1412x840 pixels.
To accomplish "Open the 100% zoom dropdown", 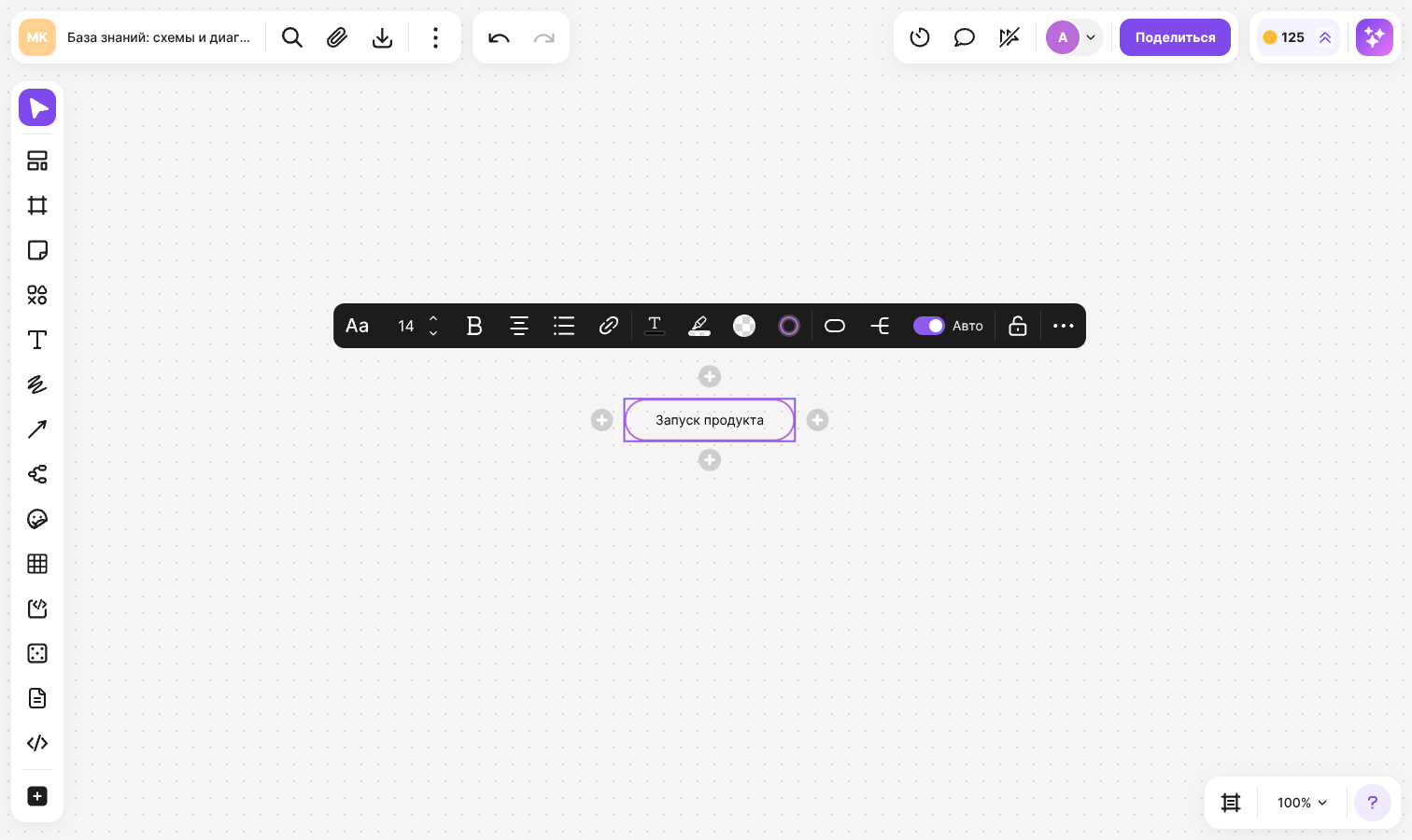I will coord(1302,803).
